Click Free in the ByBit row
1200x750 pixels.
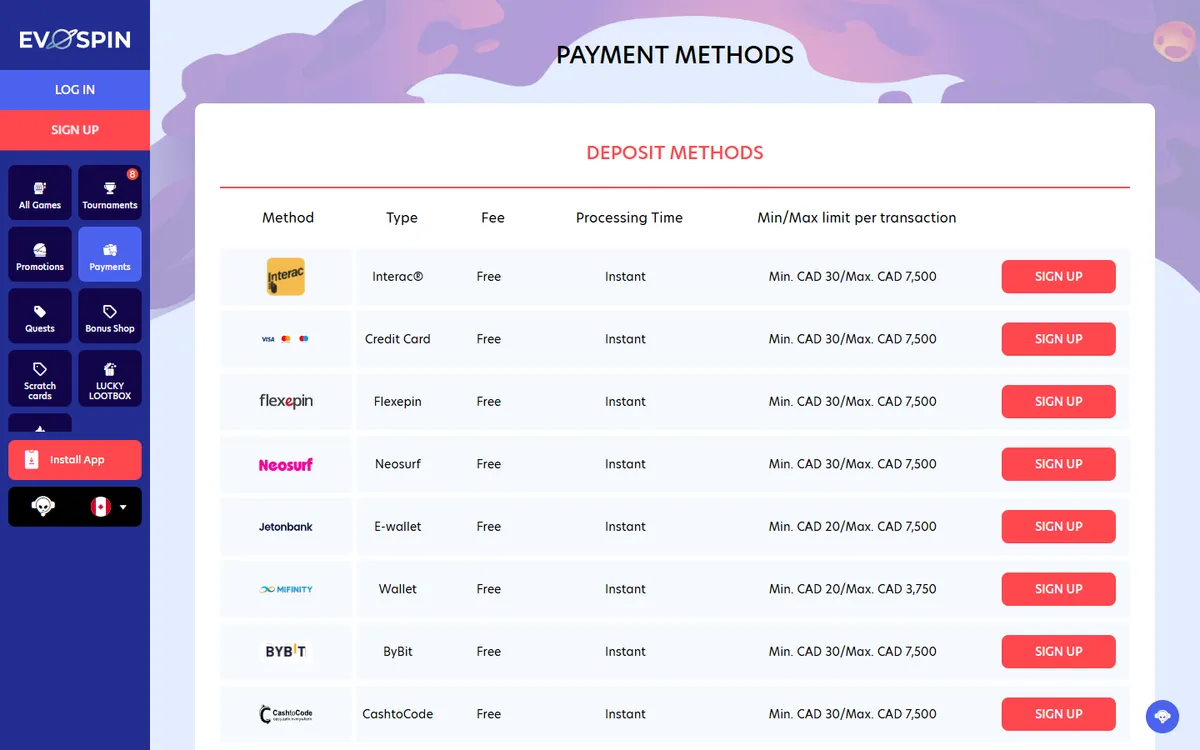point(489,651)
